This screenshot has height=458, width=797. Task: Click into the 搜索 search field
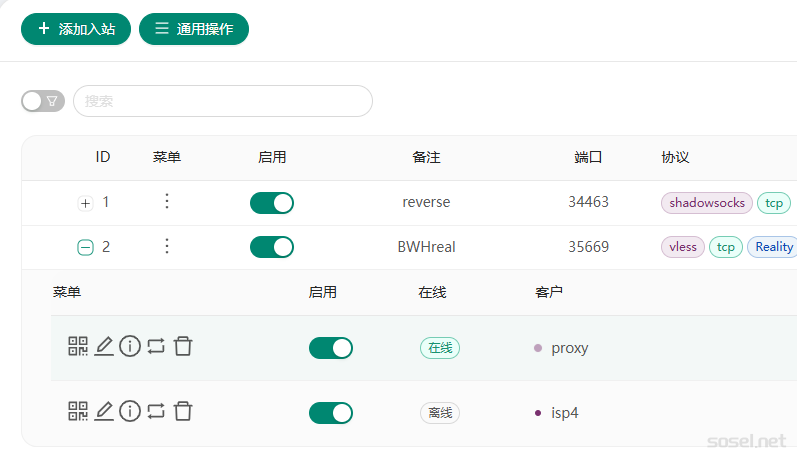(223, 101)
